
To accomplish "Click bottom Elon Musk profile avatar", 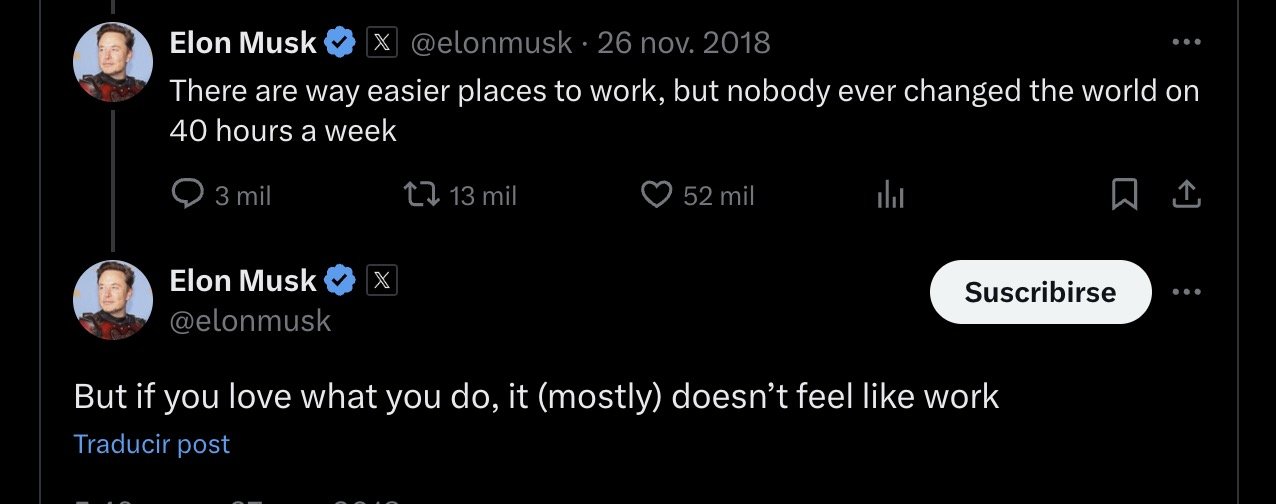I will 113,300.
